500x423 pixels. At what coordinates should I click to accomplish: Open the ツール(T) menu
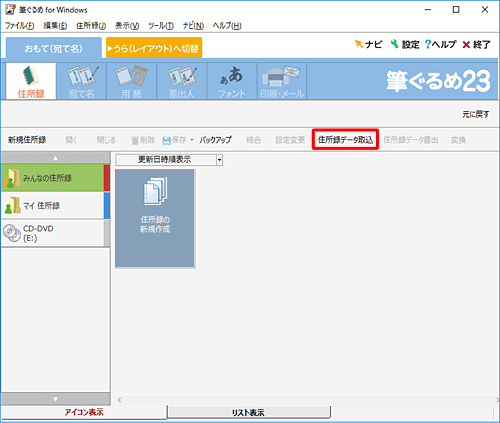[x=161, y=26]
